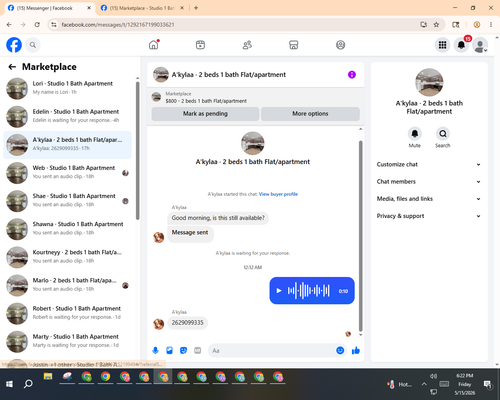500x400 pixels.
Task: Open a new browser tab
Action: coord(196,8)
